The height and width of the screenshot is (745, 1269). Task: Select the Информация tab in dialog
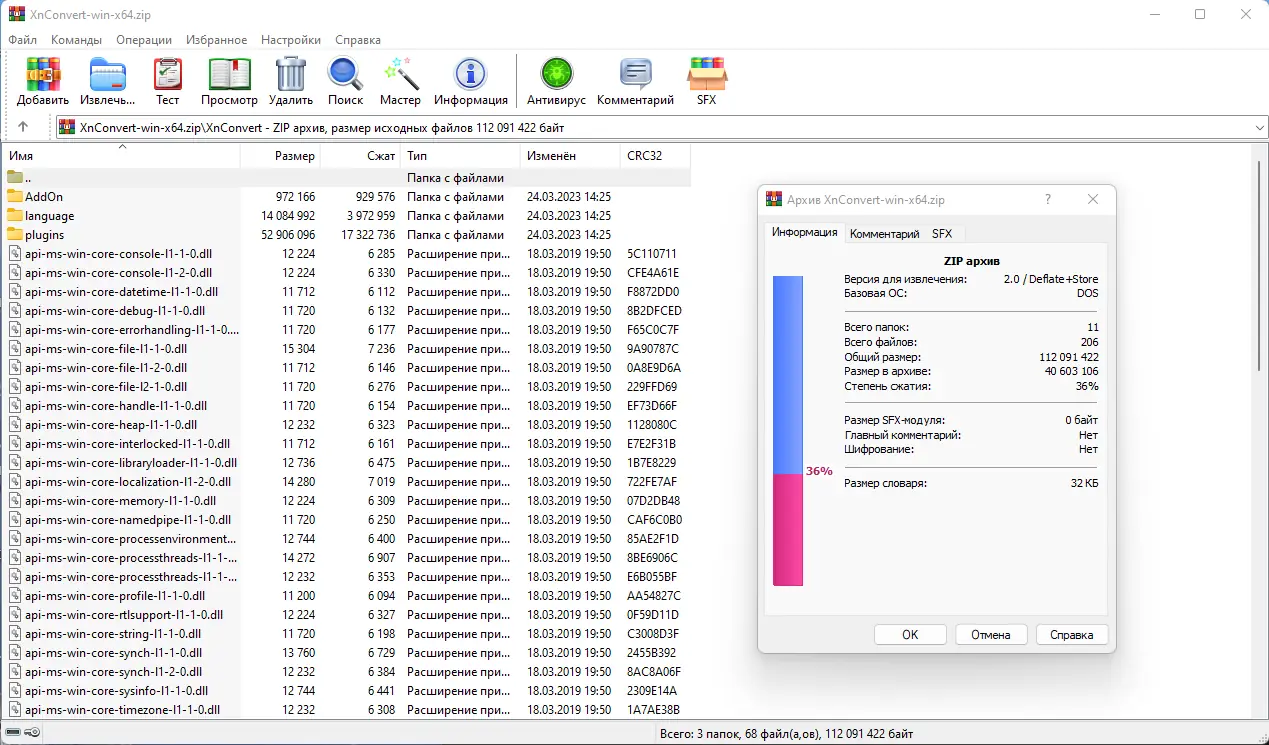point(804,232)
